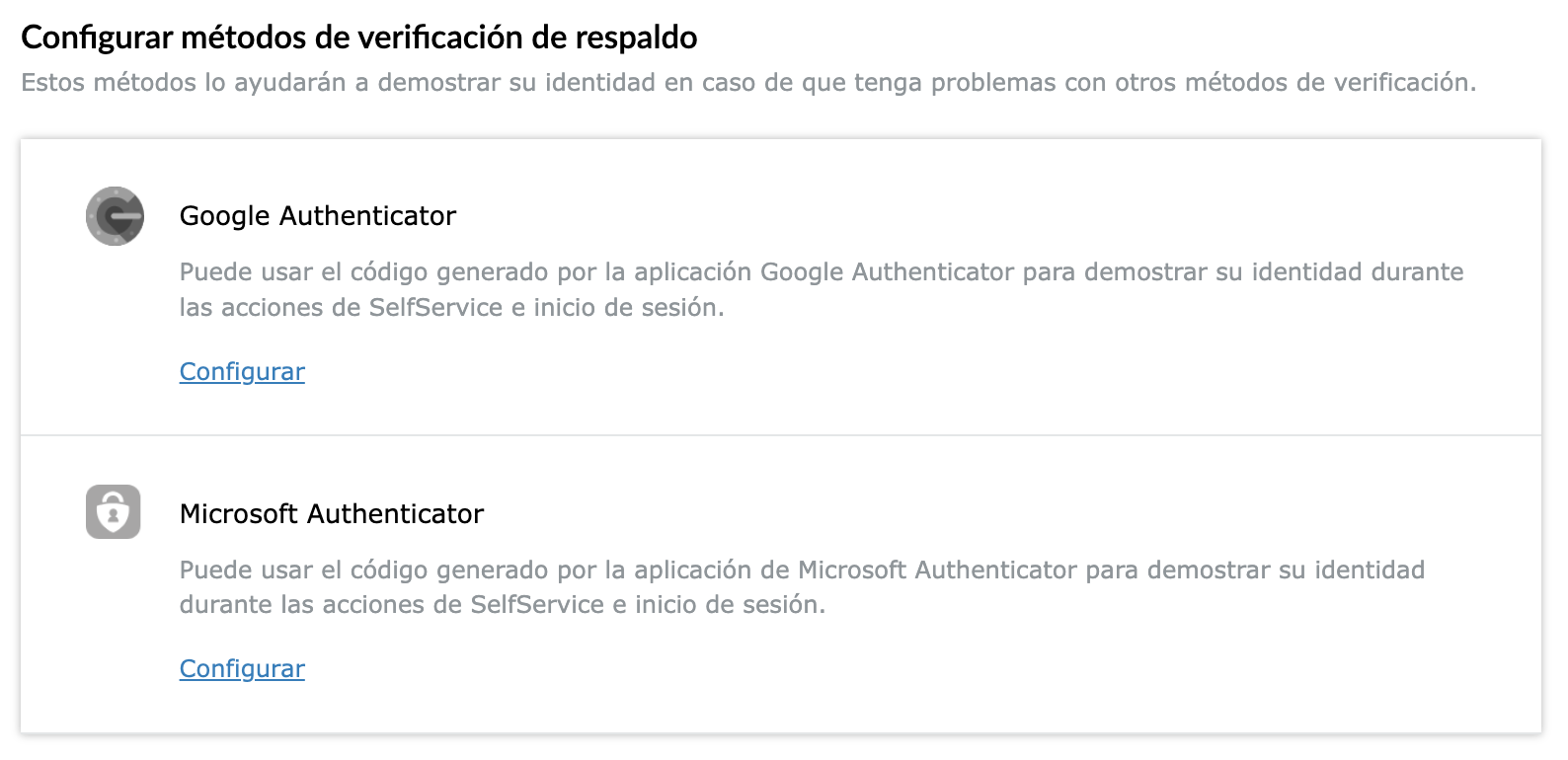Viewport: 1568px width, 760px height.
Task: Click the word 'SelfService' in Microsoft Authenticator description
Action: 536,605
